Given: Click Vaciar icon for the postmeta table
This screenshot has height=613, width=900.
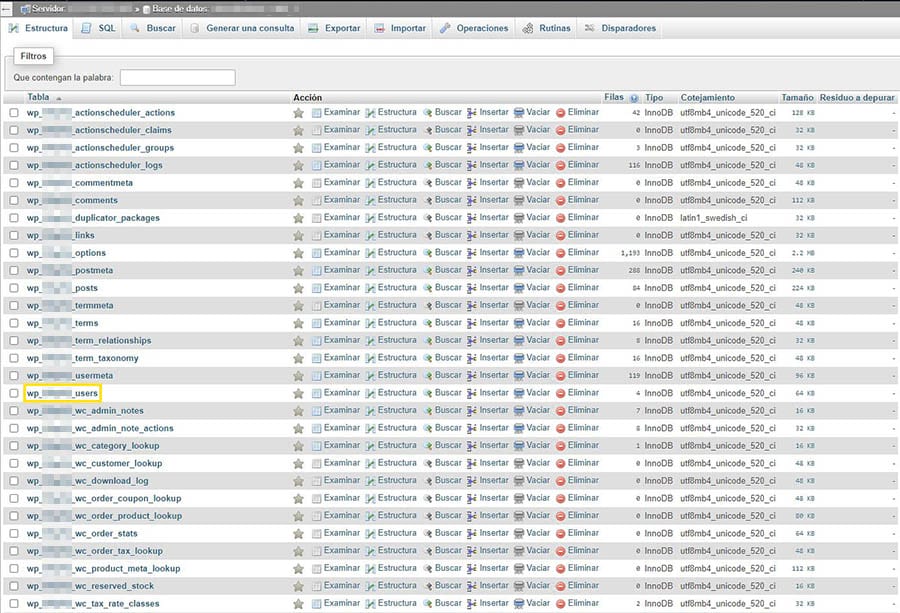Looking at the screenshot, I should point(519,270).
